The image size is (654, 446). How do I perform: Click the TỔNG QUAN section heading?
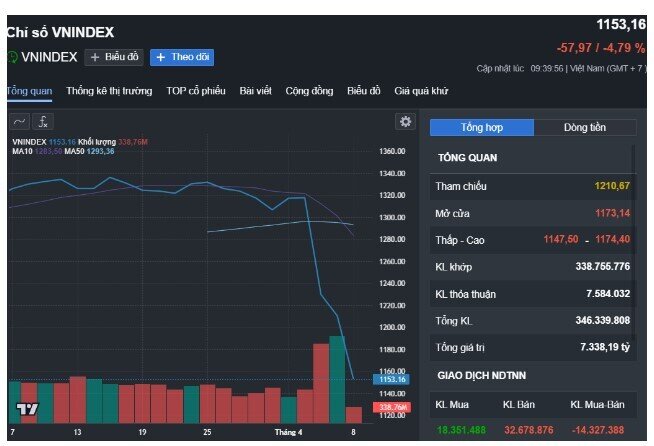(x=467, y=158)
